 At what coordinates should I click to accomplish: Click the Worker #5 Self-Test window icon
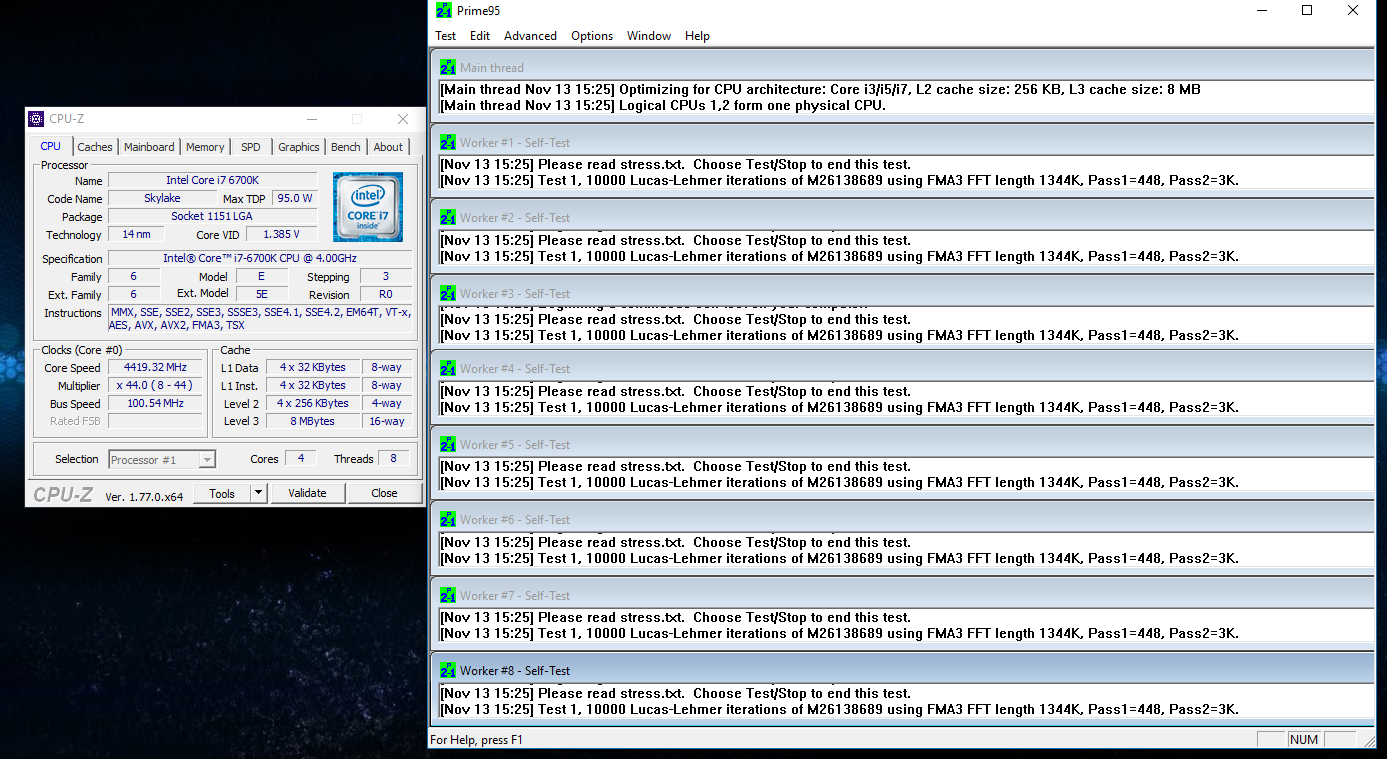pos(448,445)
